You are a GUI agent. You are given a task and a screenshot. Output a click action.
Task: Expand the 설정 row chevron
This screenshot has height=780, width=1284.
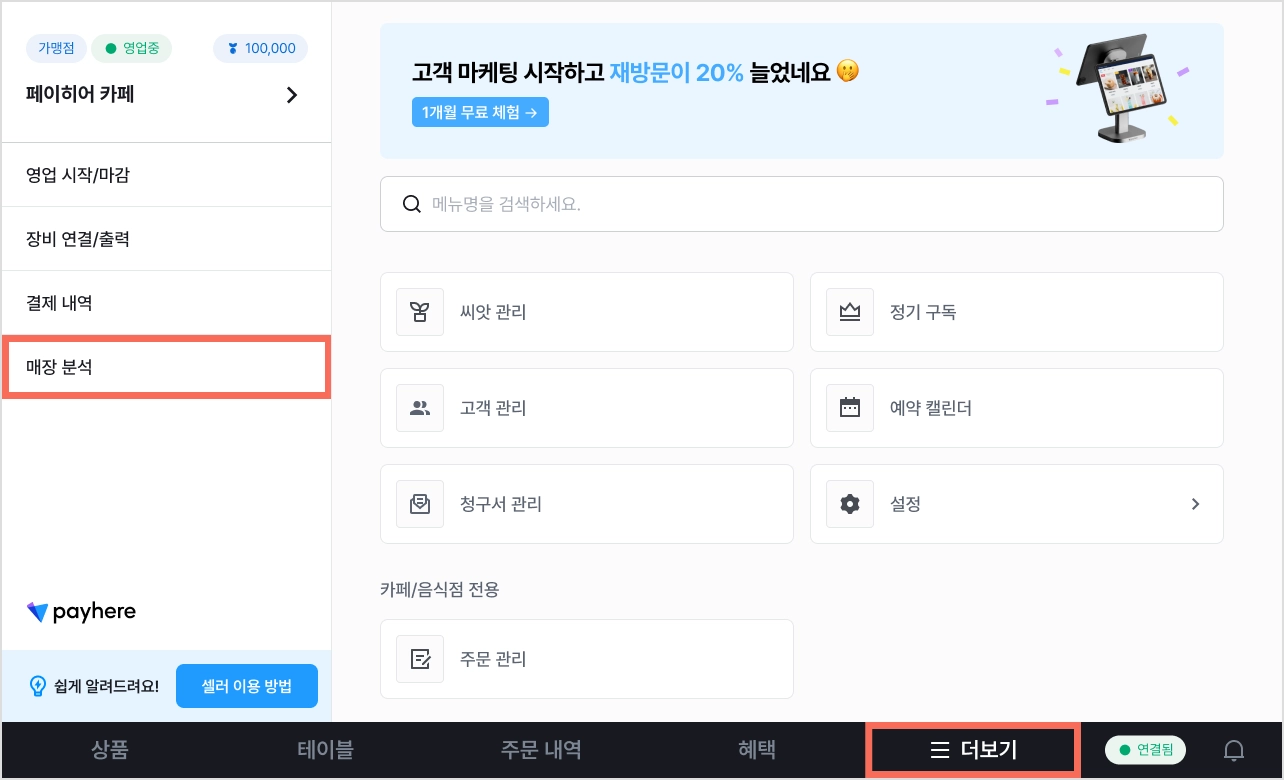coord(1195,504)
